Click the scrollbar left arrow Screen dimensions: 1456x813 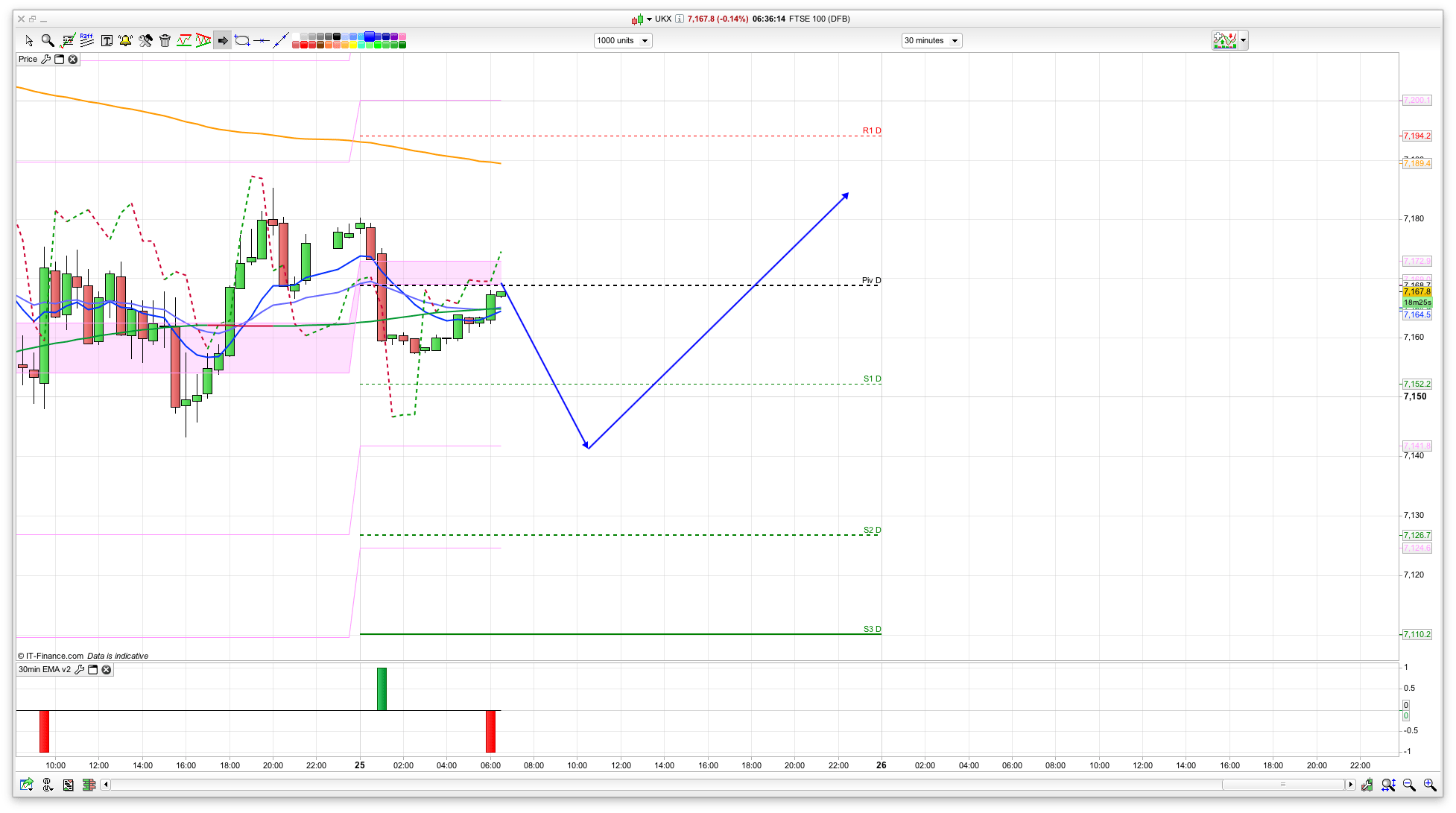pyautogui.click(x=106, y=785)
